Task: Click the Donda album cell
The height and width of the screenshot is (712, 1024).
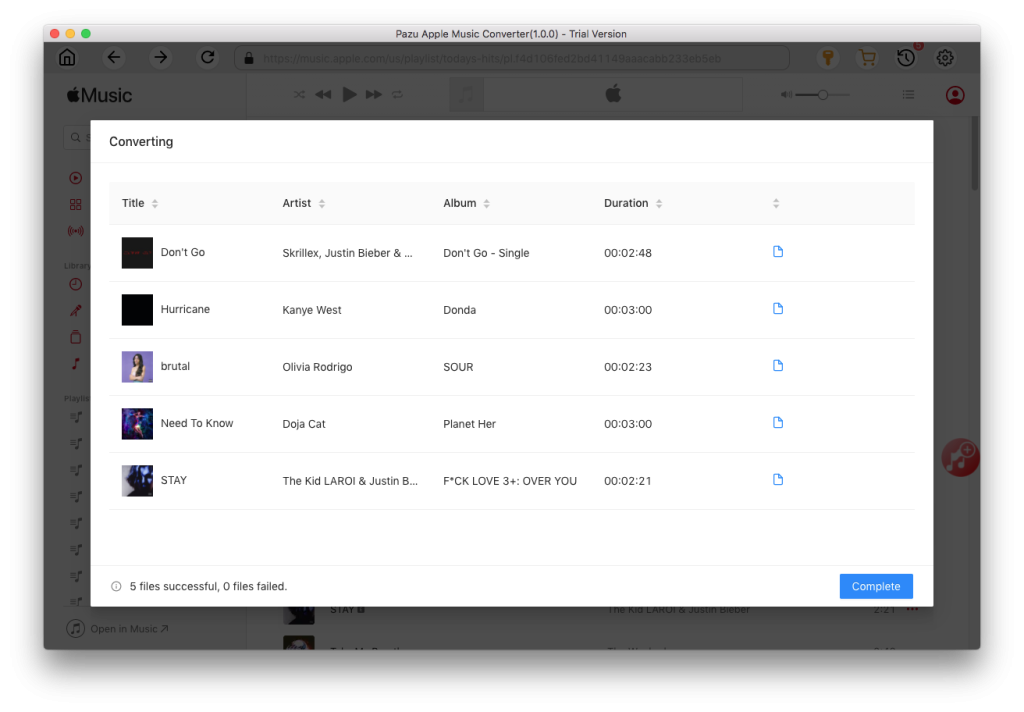Action: [x=459, y=310]
